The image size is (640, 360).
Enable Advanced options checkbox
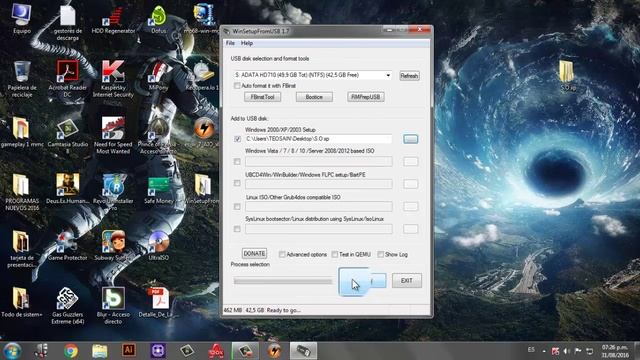[282, 254]
